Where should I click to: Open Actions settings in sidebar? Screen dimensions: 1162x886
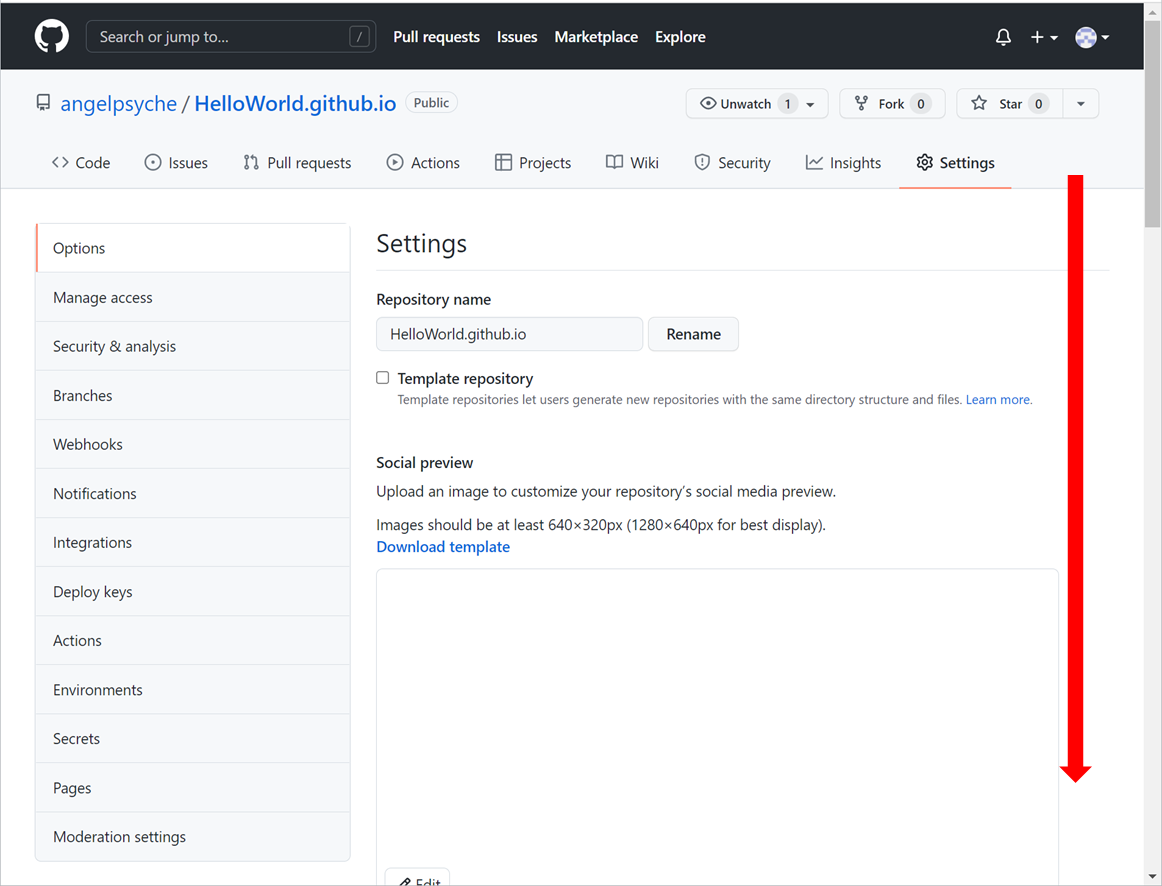[193, 641]
